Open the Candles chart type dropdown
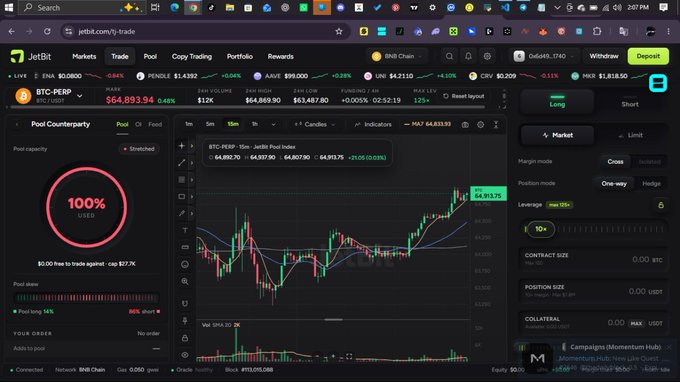The image size is (680, 382). click(315, 124)
